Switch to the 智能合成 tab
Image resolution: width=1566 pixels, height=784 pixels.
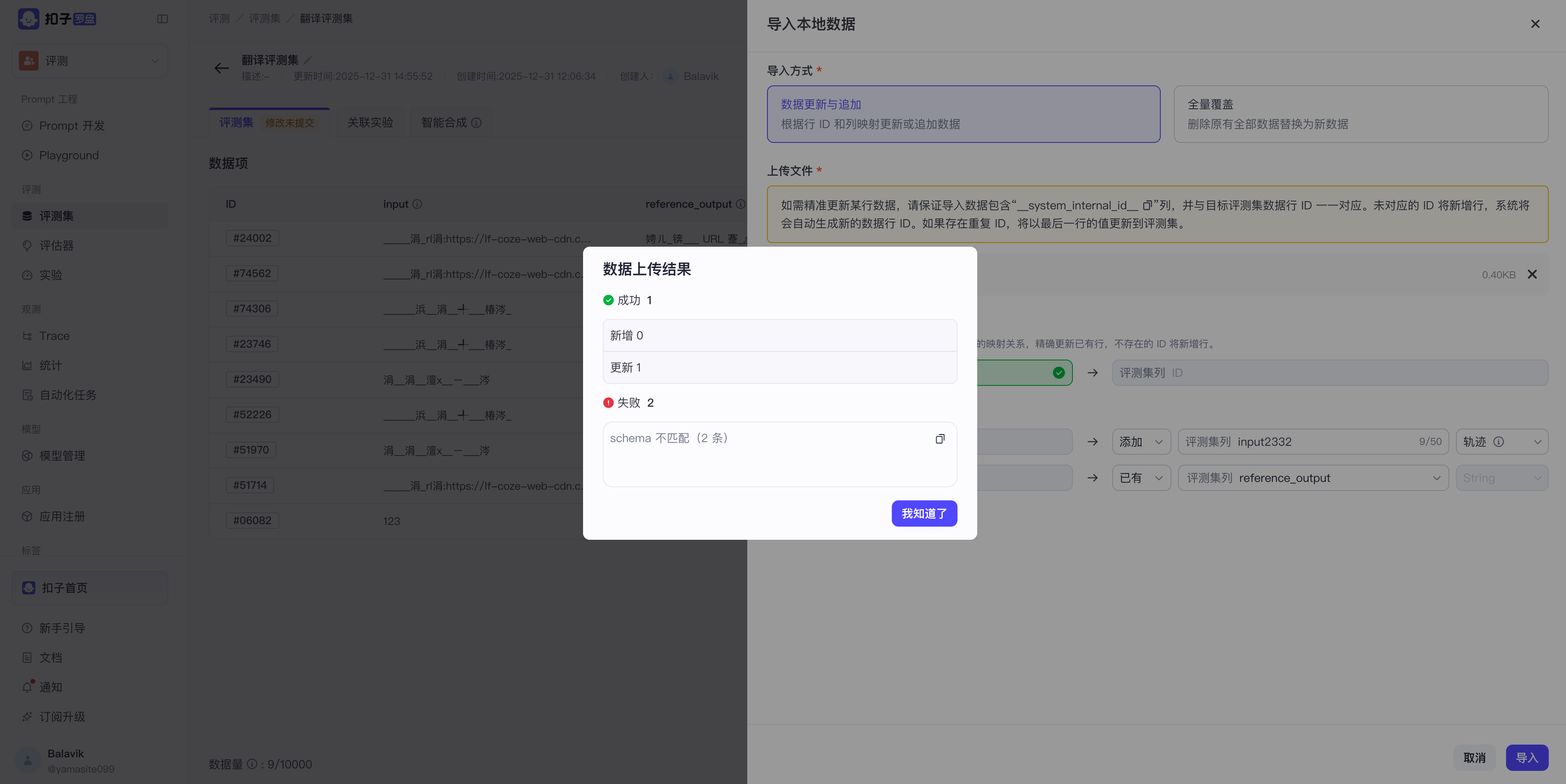[451, 123]
